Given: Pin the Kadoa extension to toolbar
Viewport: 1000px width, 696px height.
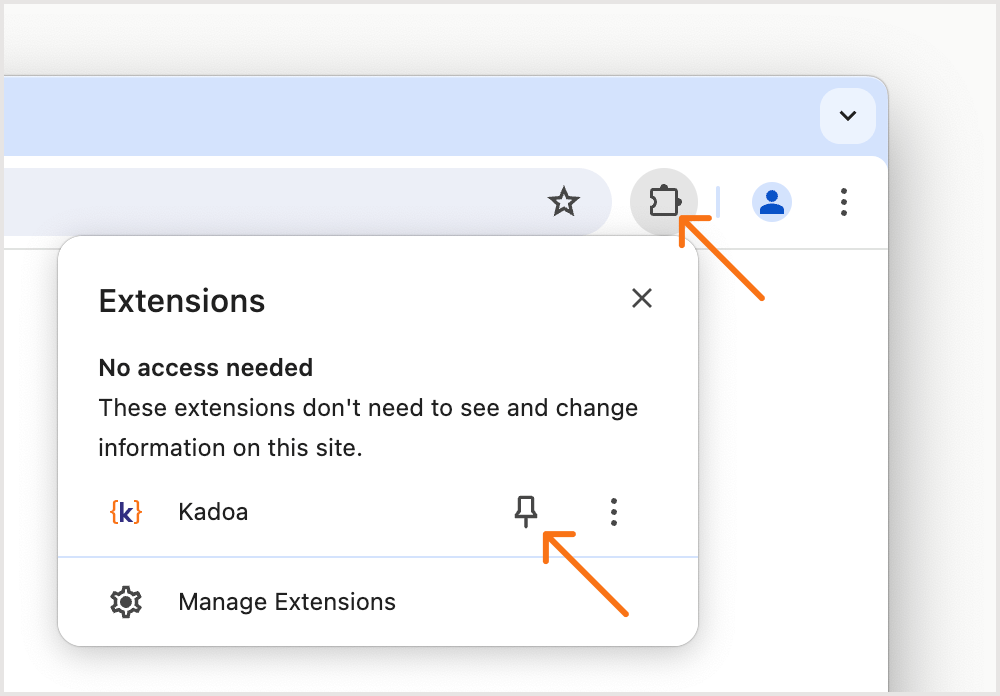Looking at the screenshot, I should 526,512.
